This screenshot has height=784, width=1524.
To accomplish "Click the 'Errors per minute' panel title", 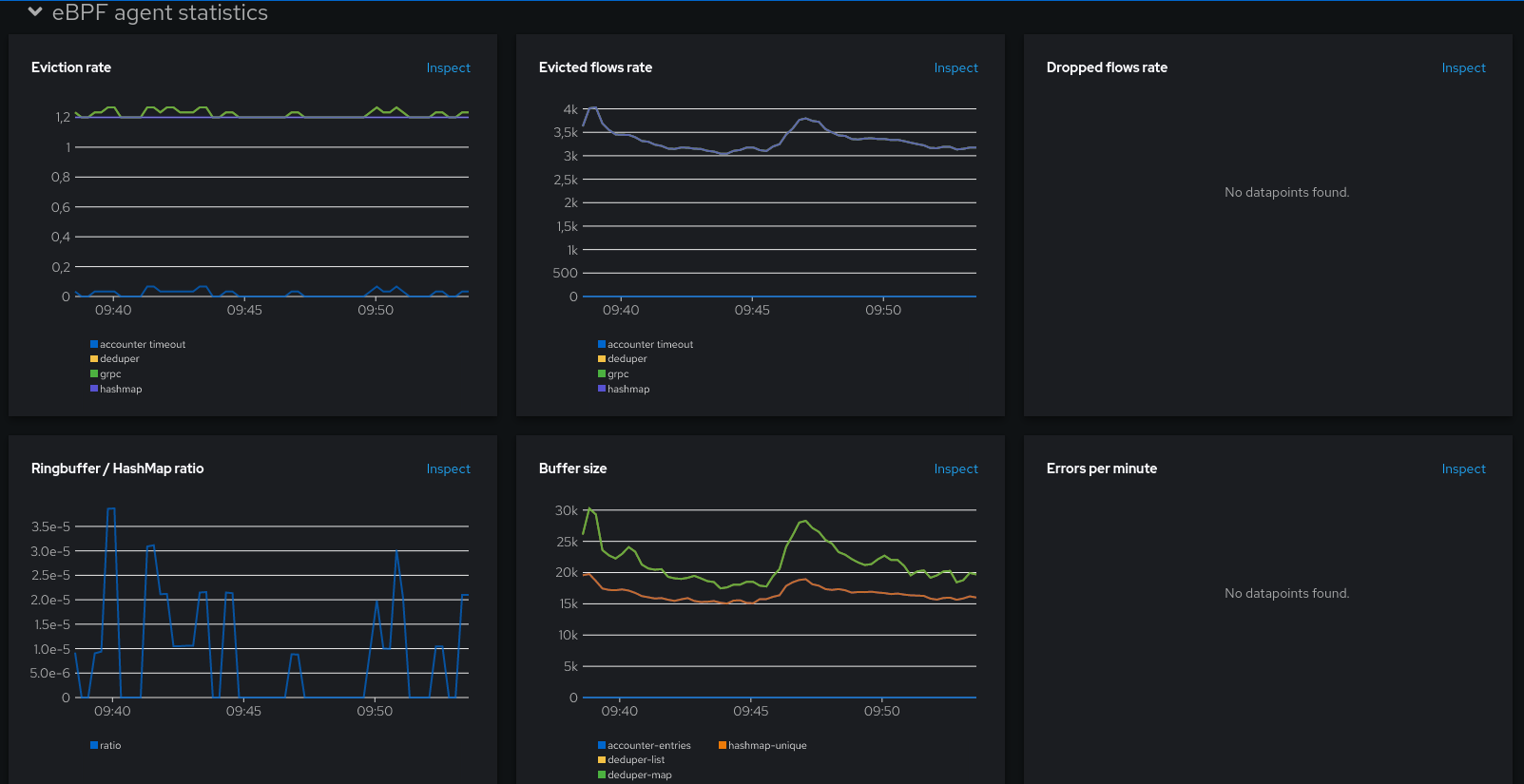I will [1102, 468].
